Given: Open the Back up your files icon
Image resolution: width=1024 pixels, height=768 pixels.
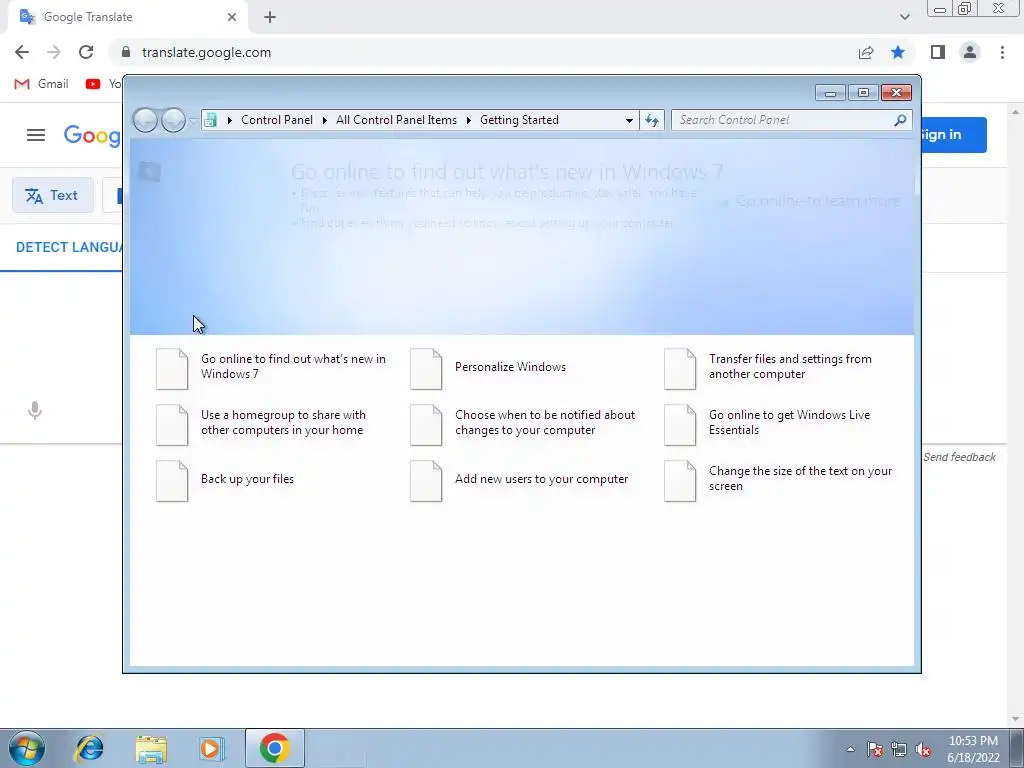Looking at the screenshot, I should click(x=172, y=481).
